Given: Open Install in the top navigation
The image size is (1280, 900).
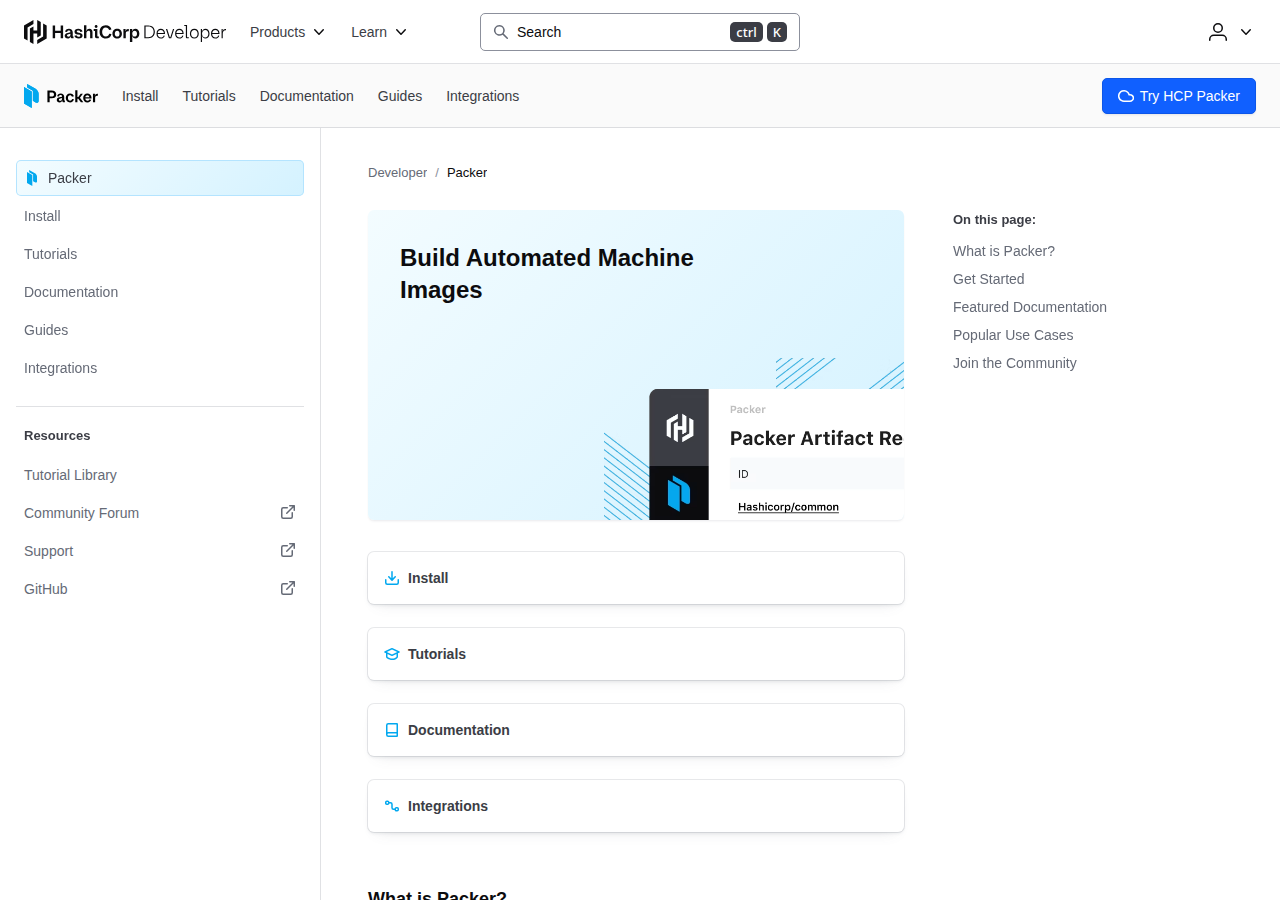Looking at the screenshot, I should (140, 96).
